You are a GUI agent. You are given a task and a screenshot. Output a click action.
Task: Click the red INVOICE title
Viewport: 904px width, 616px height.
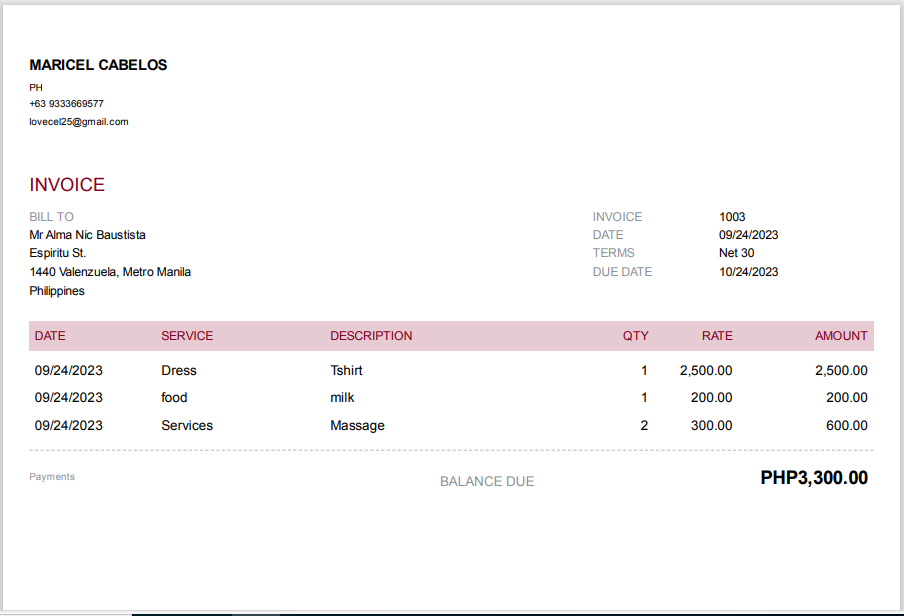pos(67,185)
